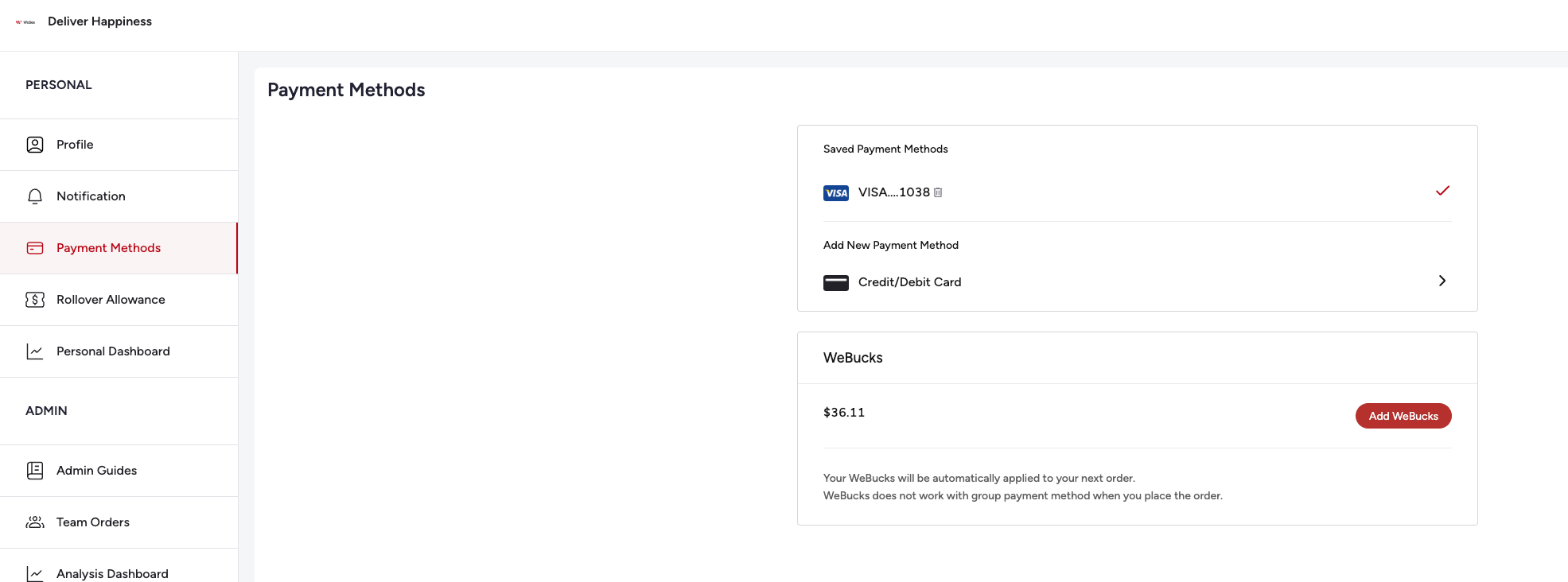
Task: Click the Rollover Allowance dollar icon
Action: click(x=35, y=300)
